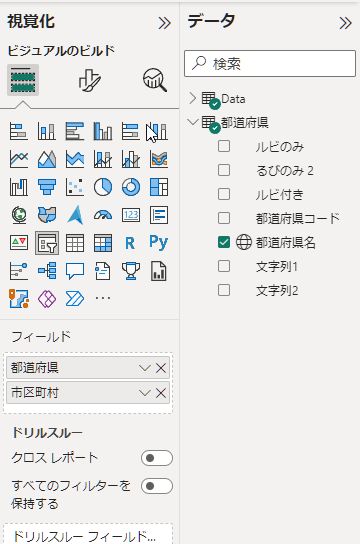Check the ルビ付き field
The height and width of the screenshot is (544, 360).
(x=224, y=194)
